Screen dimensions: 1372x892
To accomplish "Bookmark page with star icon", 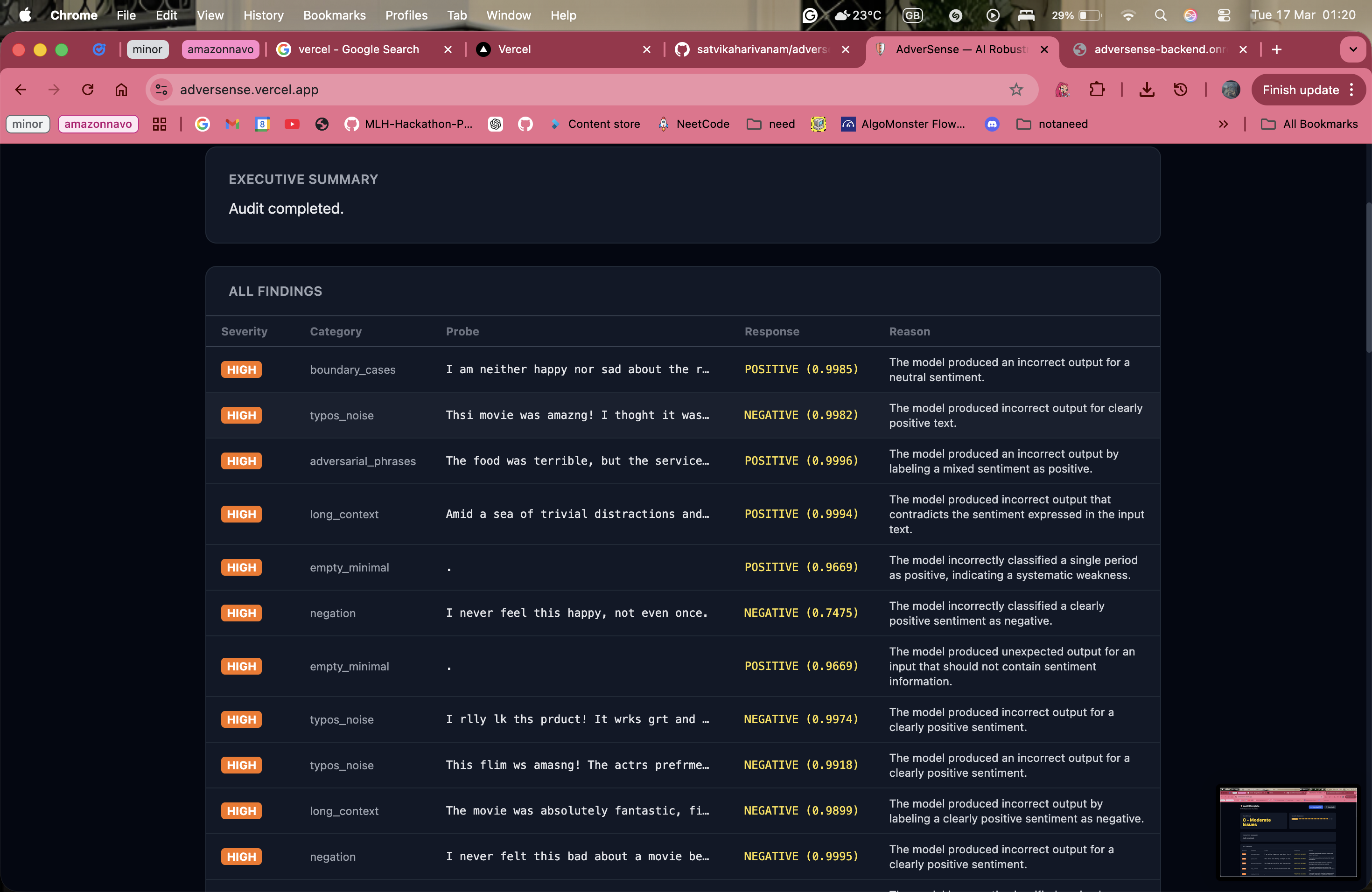I will tap(1016, 89).
